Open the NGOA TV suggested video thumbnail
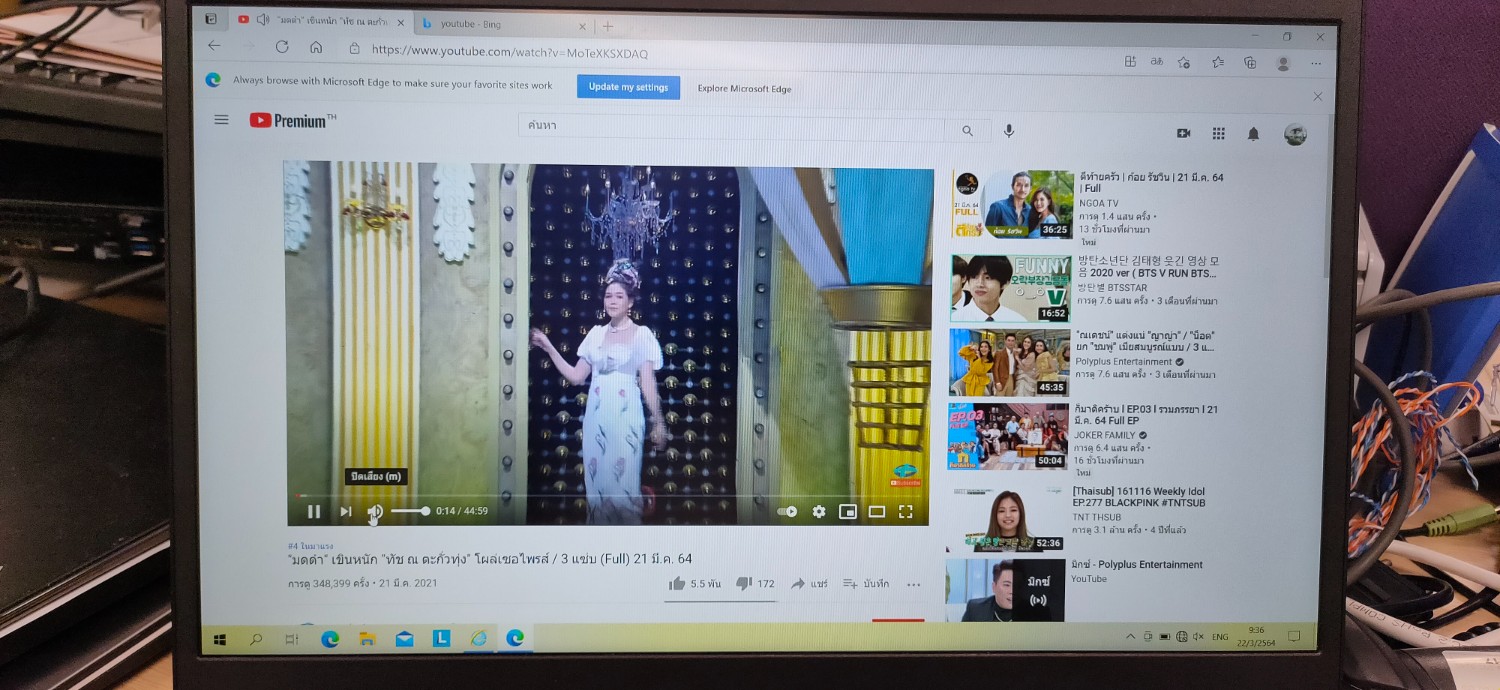The width and height of the screenshot is (1500, 690). point(1013,204)
